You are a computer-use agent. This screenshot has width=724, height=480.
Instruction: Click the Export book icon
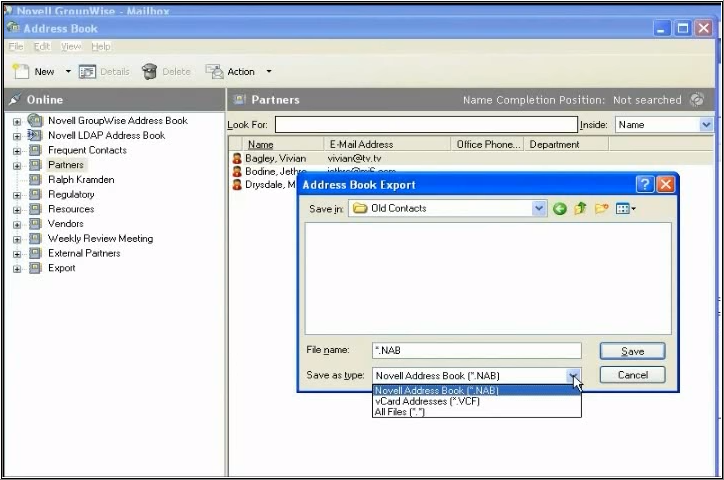pos(35,268)
